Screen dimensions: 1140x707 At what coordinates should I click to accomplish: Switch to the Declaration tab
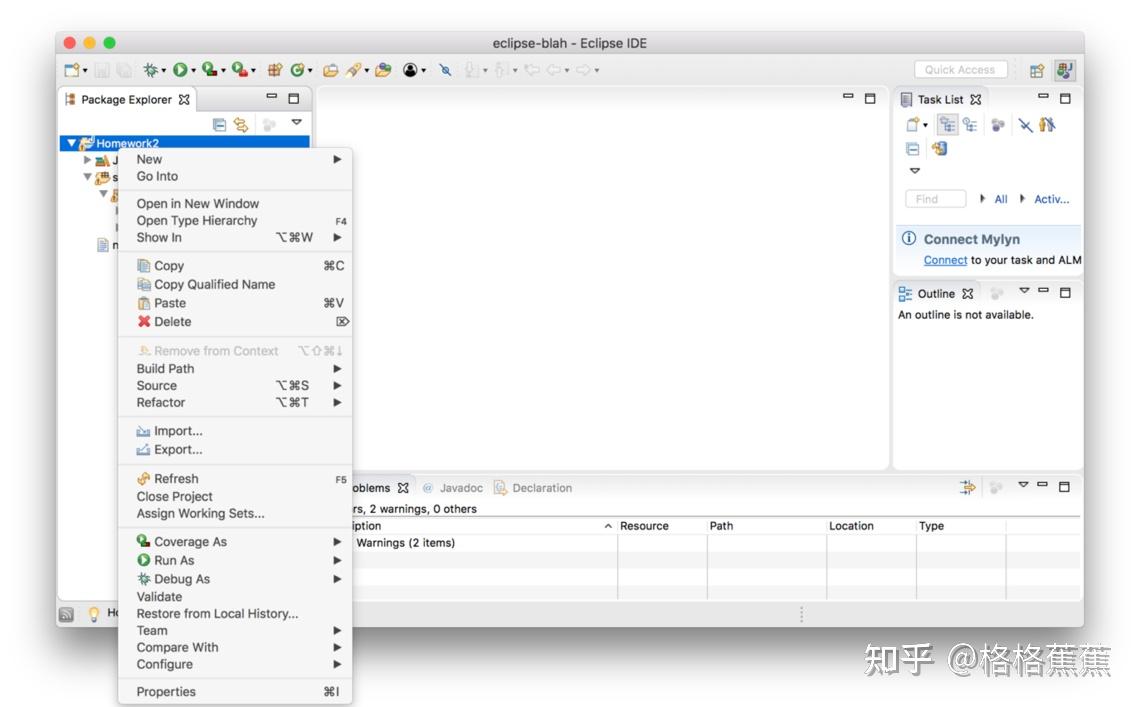click(534, 488)
